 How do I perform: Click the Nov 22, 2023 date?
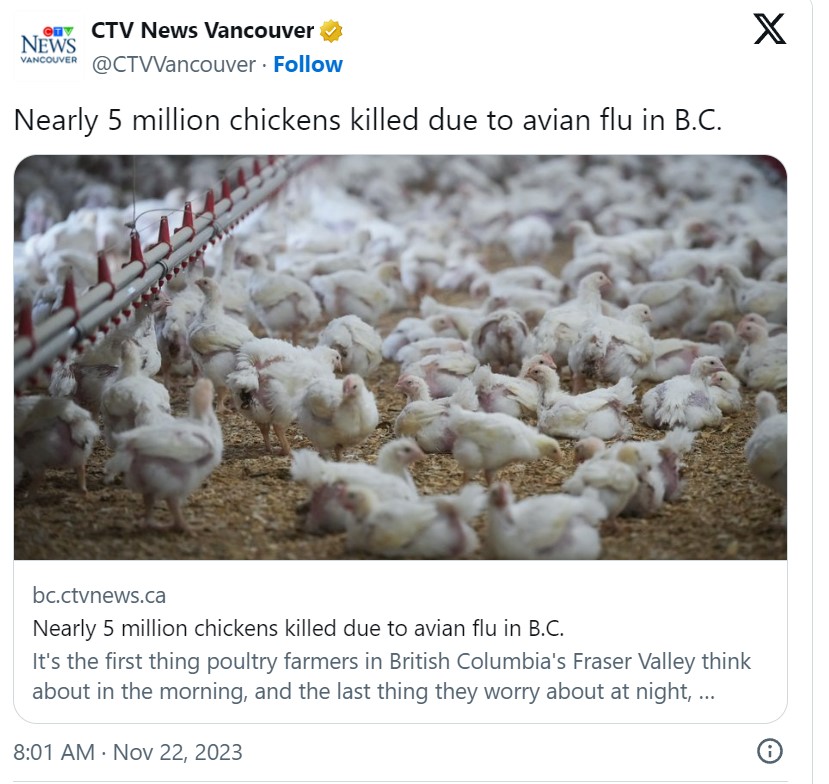coord(176,751)
